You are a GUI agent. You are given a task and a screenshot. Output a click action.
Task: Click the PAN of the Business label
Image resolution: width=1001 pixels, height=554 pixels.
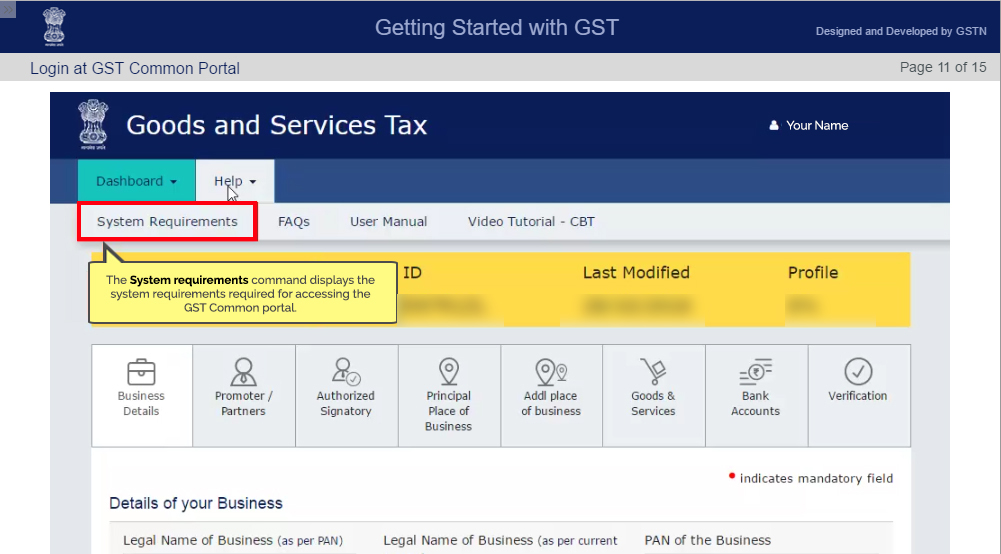(x=708, y=540)
